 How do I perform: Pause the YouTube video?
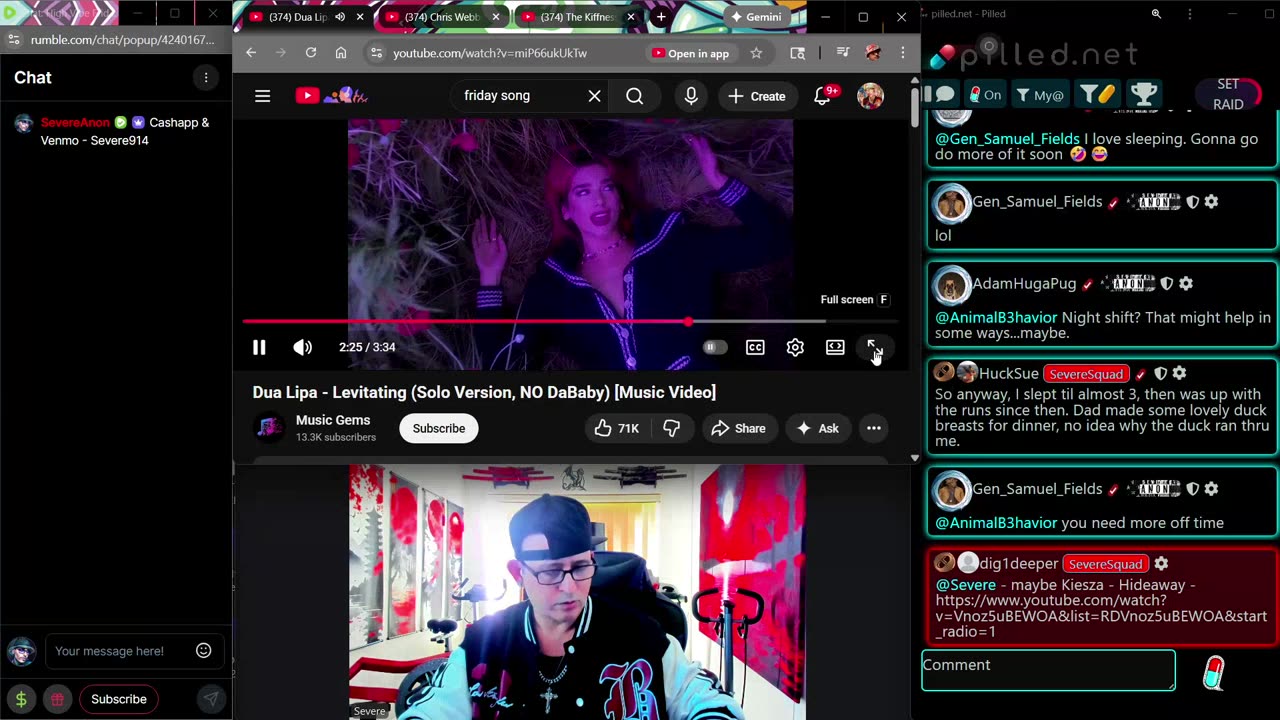(259, 347)
